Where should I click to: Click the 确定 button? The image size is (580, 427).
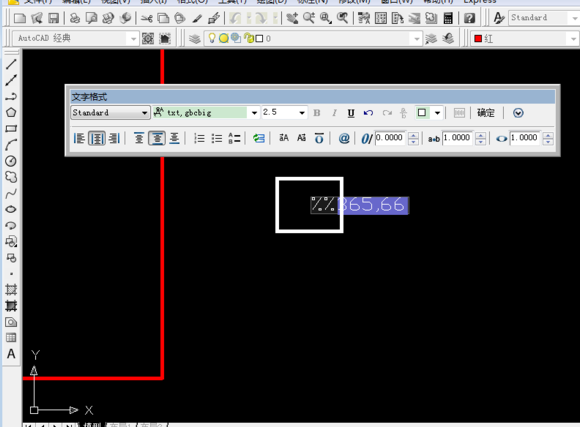click(x=486, y=113)
